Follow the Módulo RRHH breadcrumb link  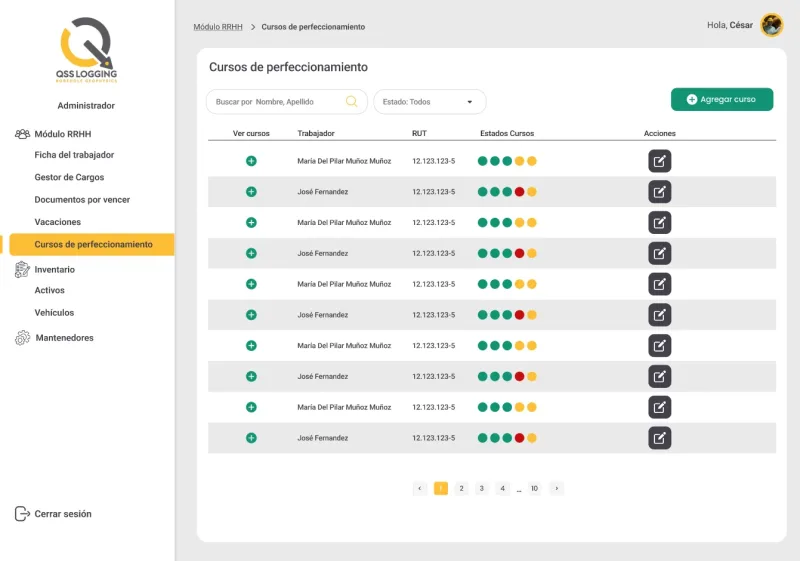point(218,27)
